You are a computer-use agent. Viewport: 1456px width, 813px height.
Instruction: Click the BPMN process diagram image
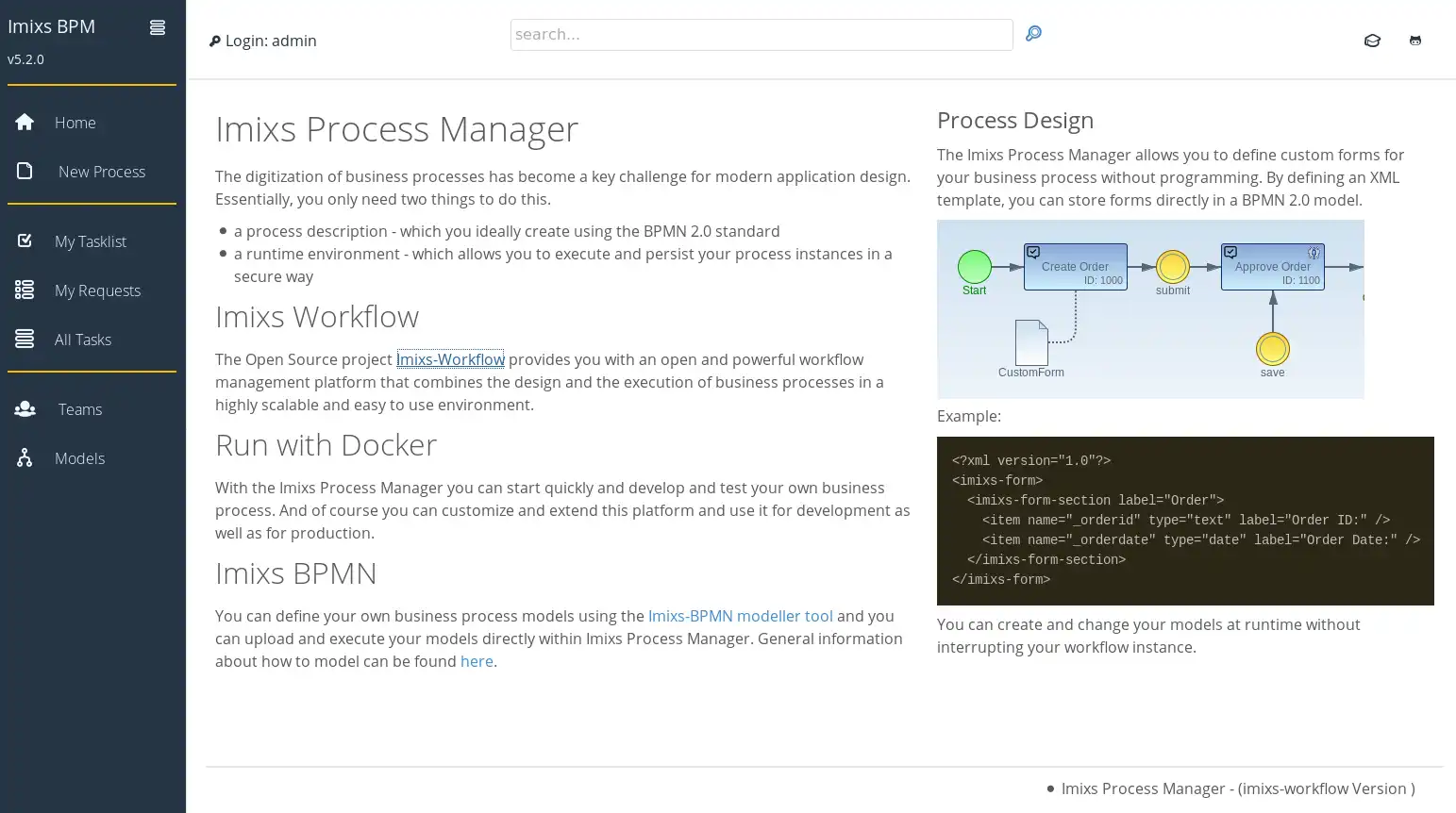[1150, 309]
